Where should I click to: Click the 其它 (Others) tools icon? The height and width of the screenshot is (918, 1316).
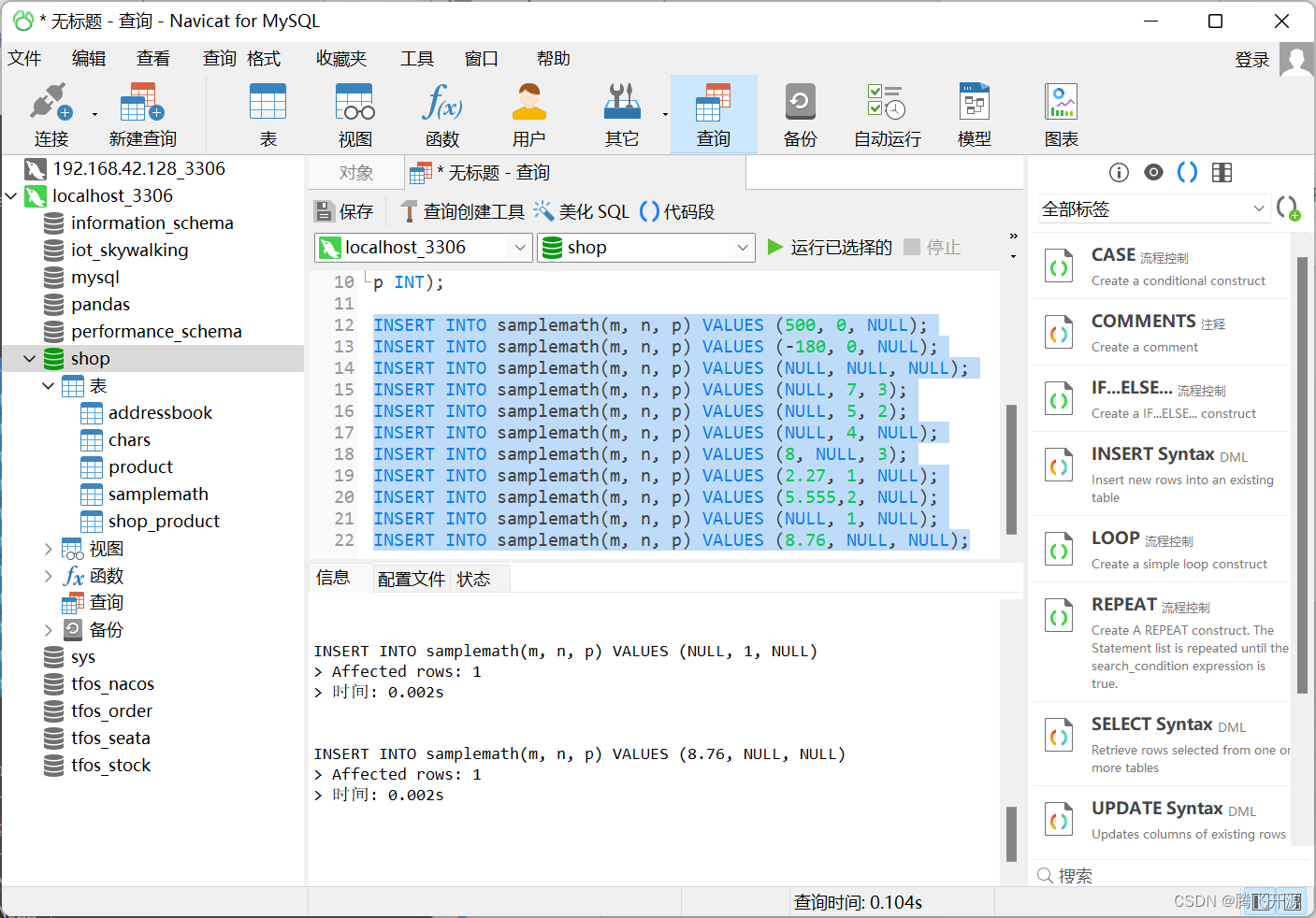click(x=621, y=114)
